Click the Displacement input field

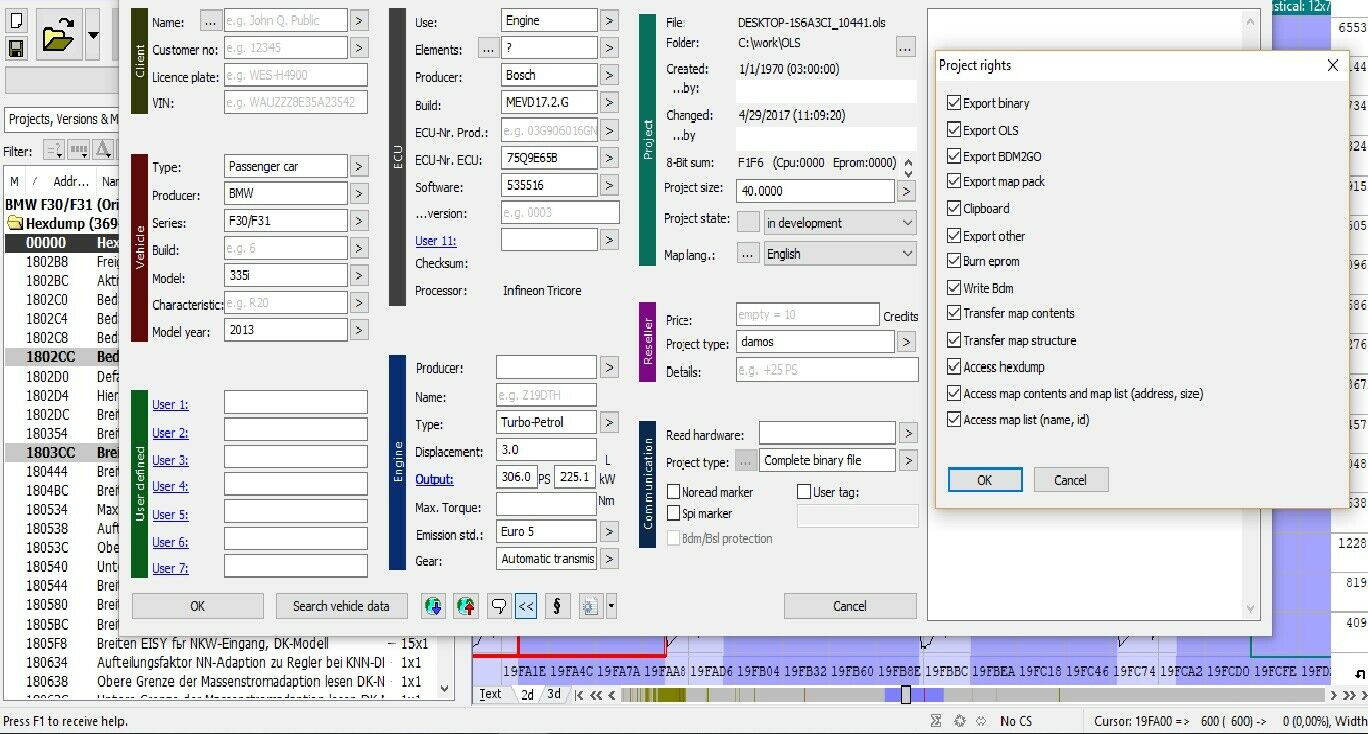pos(546,450)
